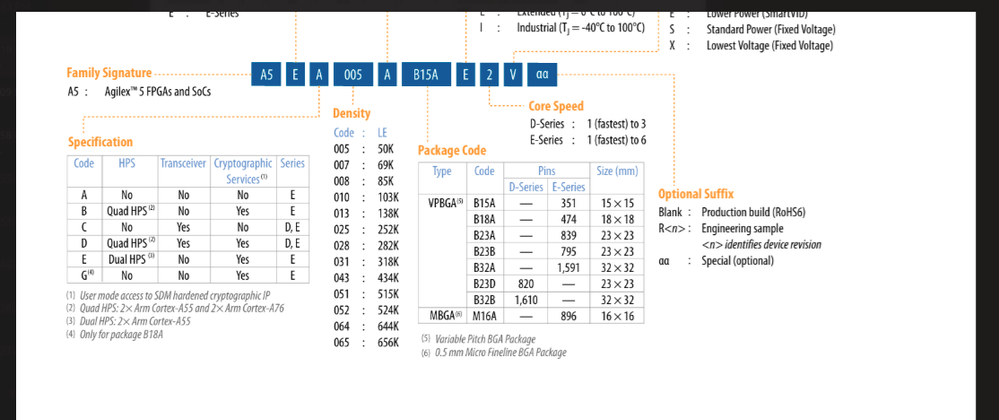
Task: Click the 'Family Signature' heading
Action: (x=109, y=73)
